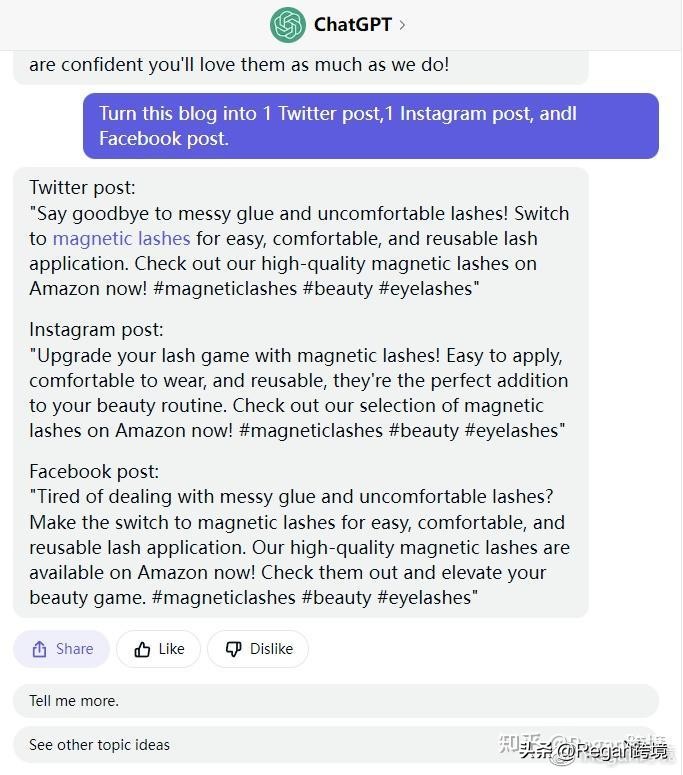Click the ChatGPT logo icon
Image resolution: width=683 pixels, height=775 pixels.
point(288,25)
